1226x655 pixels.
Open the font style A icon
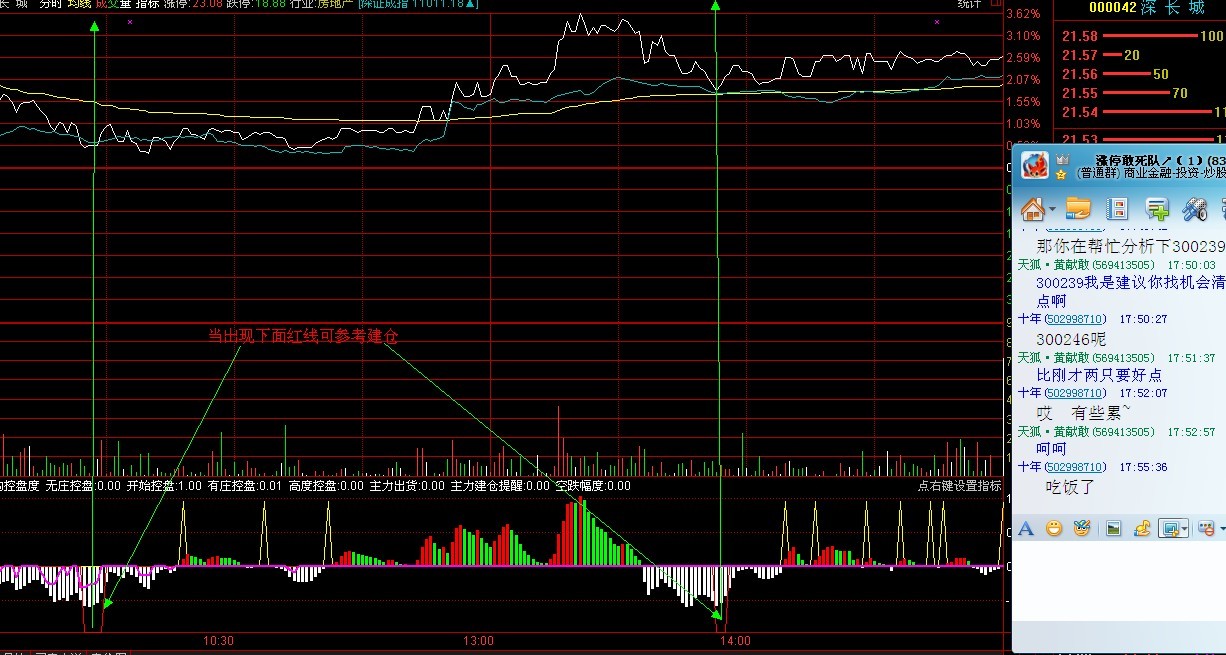coord(1025,528)
